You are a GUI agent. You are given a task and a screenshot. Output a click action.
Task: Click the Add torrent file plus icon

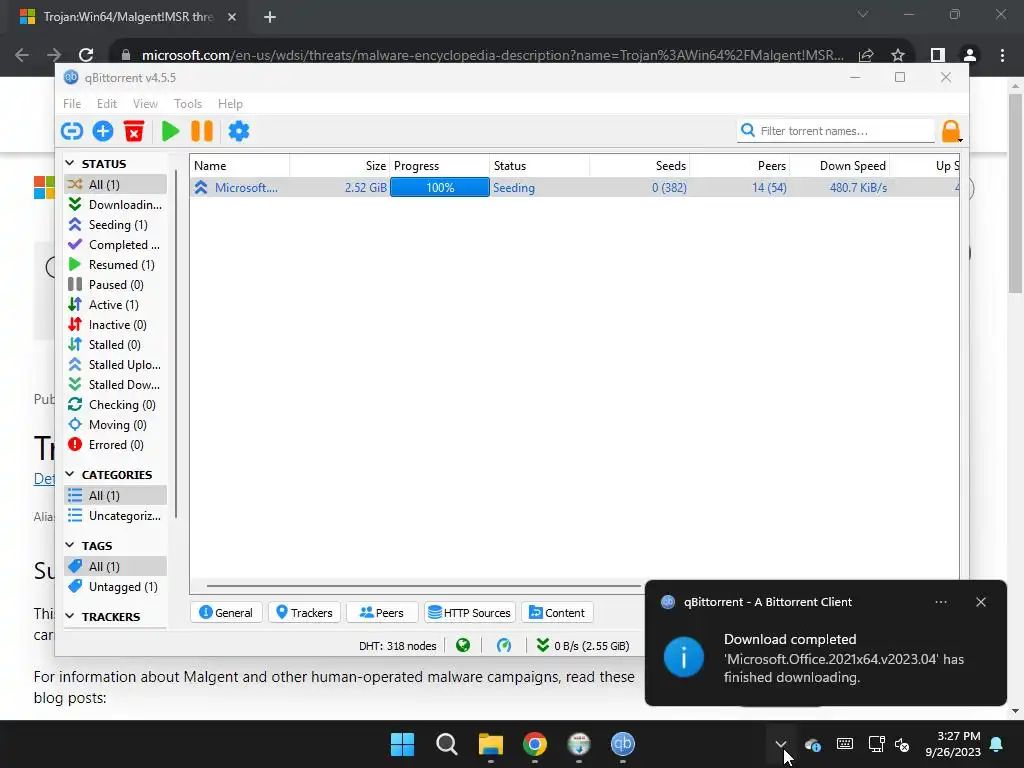[x=103, y=131]
